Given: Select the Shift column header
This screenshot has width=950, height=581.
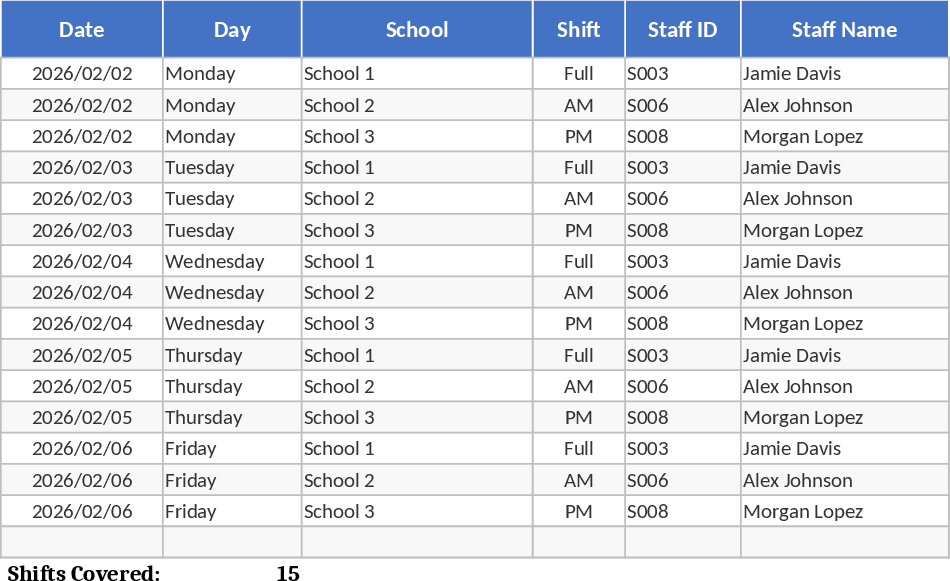Looking at the screenshot, I should [x=579, y=30].
